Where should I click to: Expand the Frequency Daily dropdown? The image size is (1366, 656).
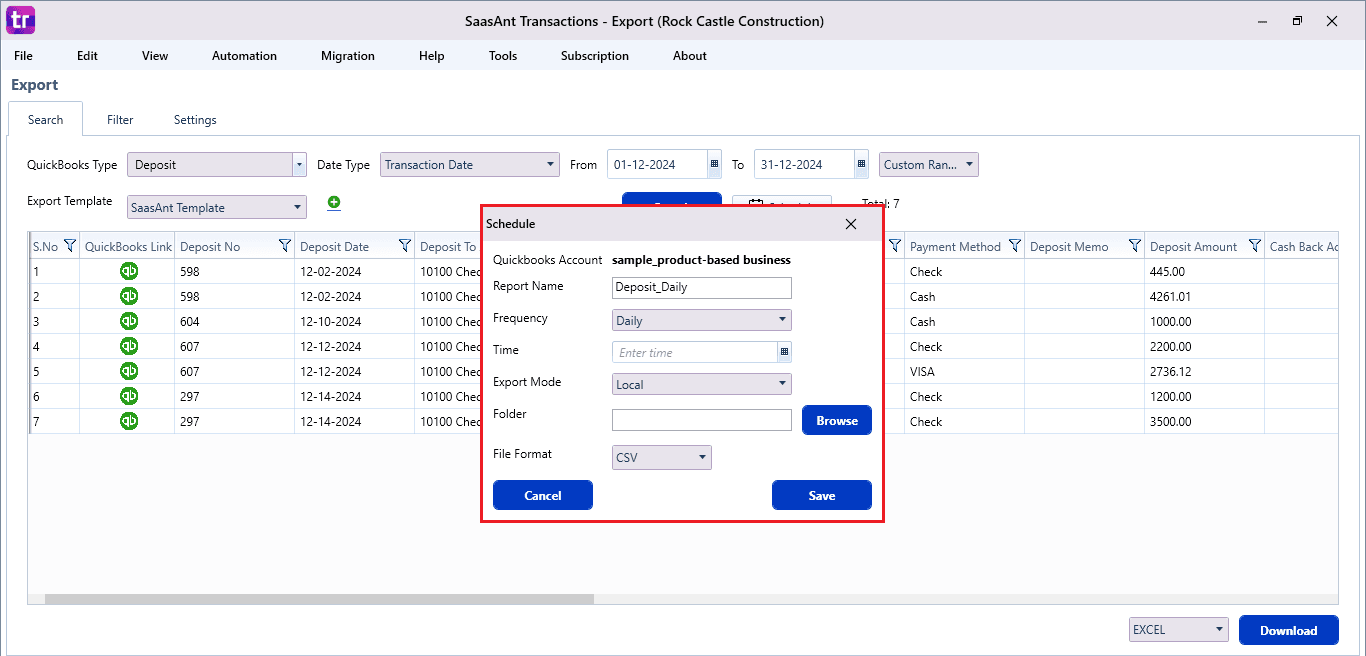tap(701, 320)
